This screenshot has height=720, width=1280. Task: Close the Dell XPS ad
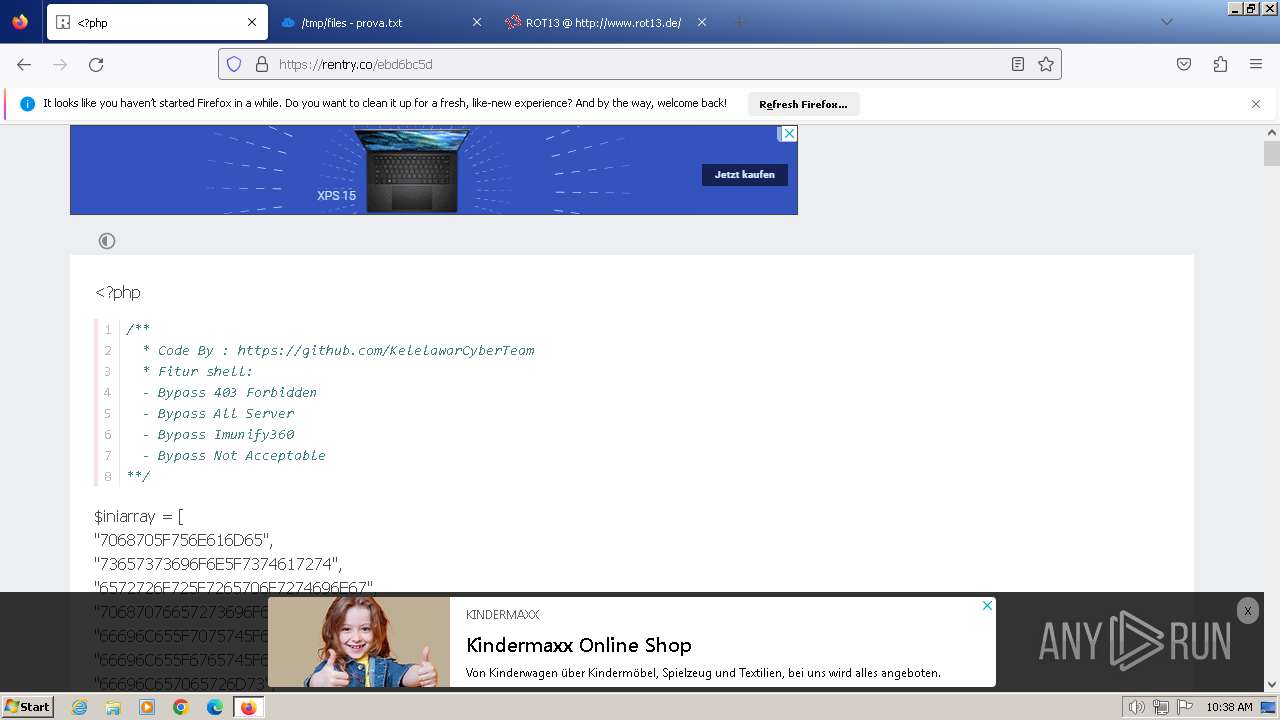pos(788,134)
